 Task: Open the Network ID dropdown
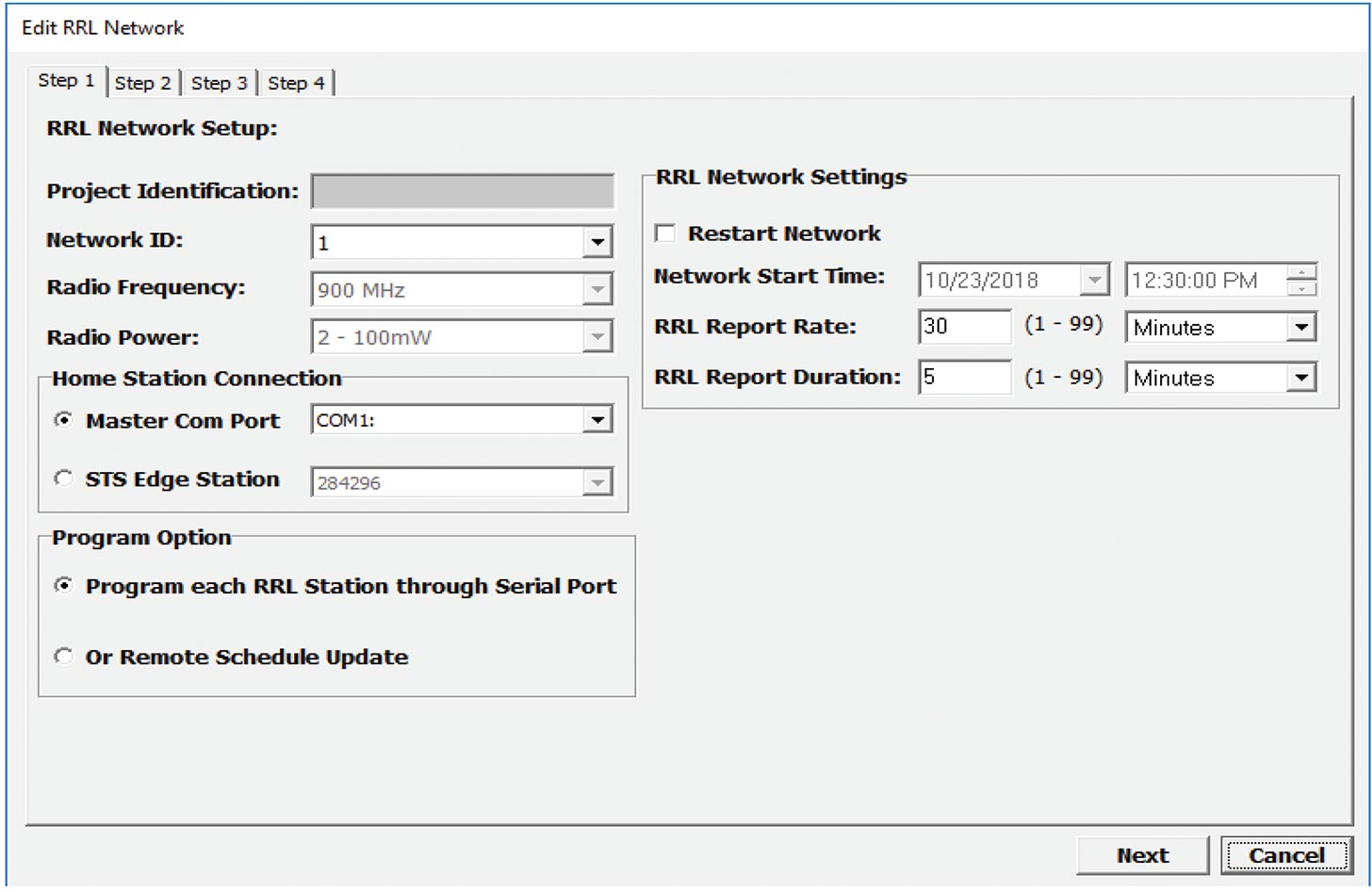coord(597,241)
